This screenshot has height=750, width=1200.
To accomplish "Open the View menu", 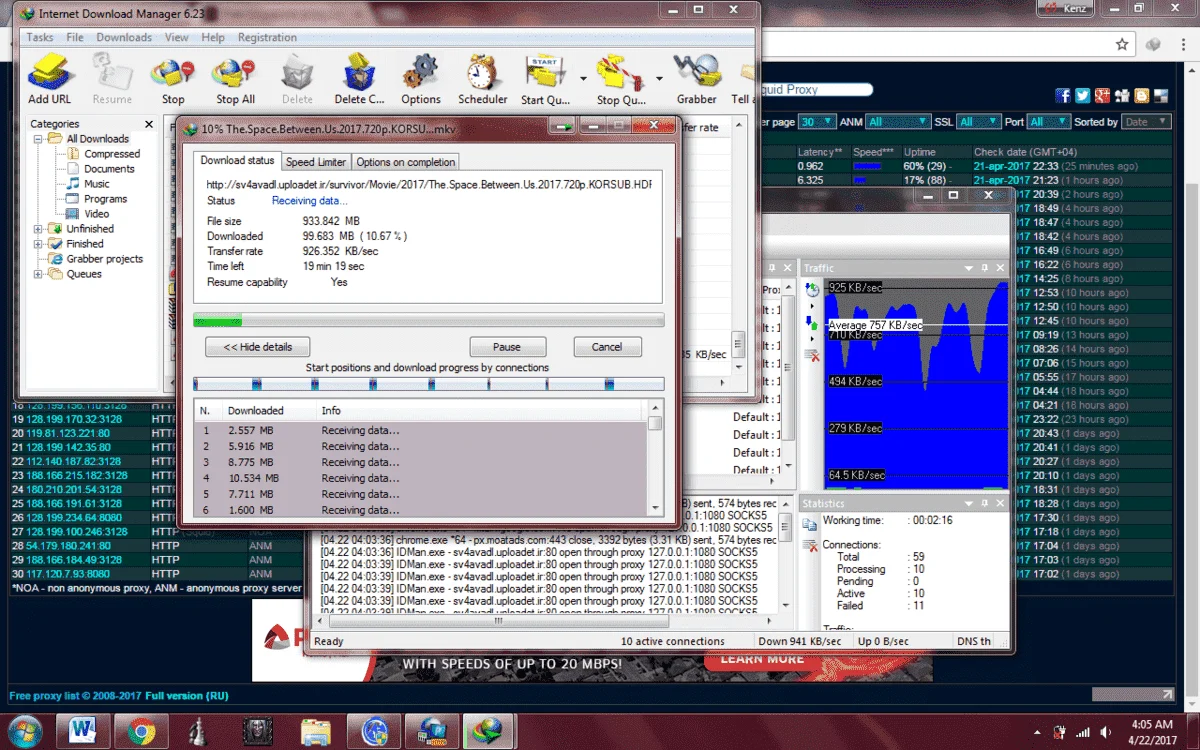I will 177,37.
